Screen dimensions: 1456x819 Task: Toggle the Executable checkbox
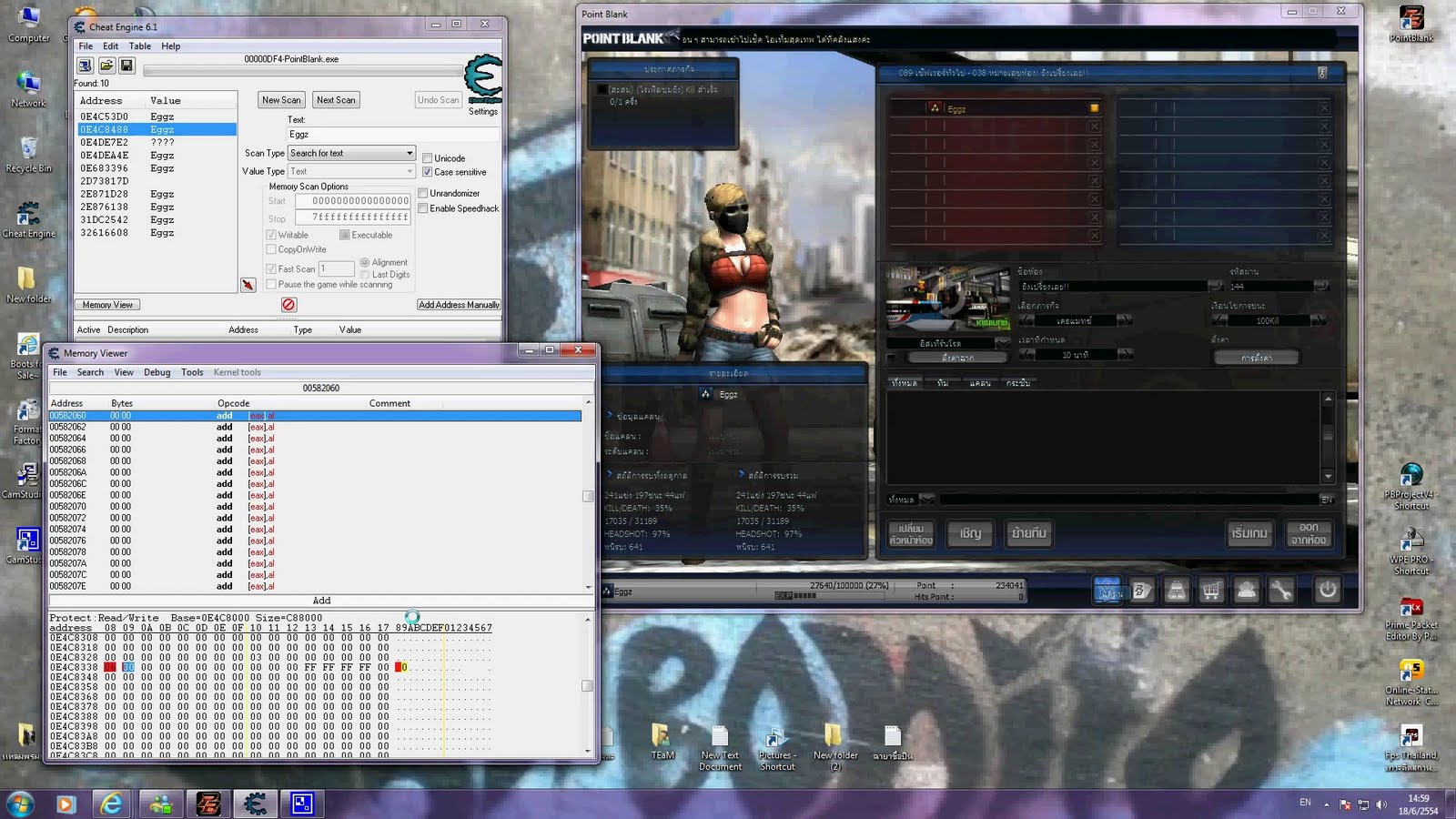coord(345,235)
